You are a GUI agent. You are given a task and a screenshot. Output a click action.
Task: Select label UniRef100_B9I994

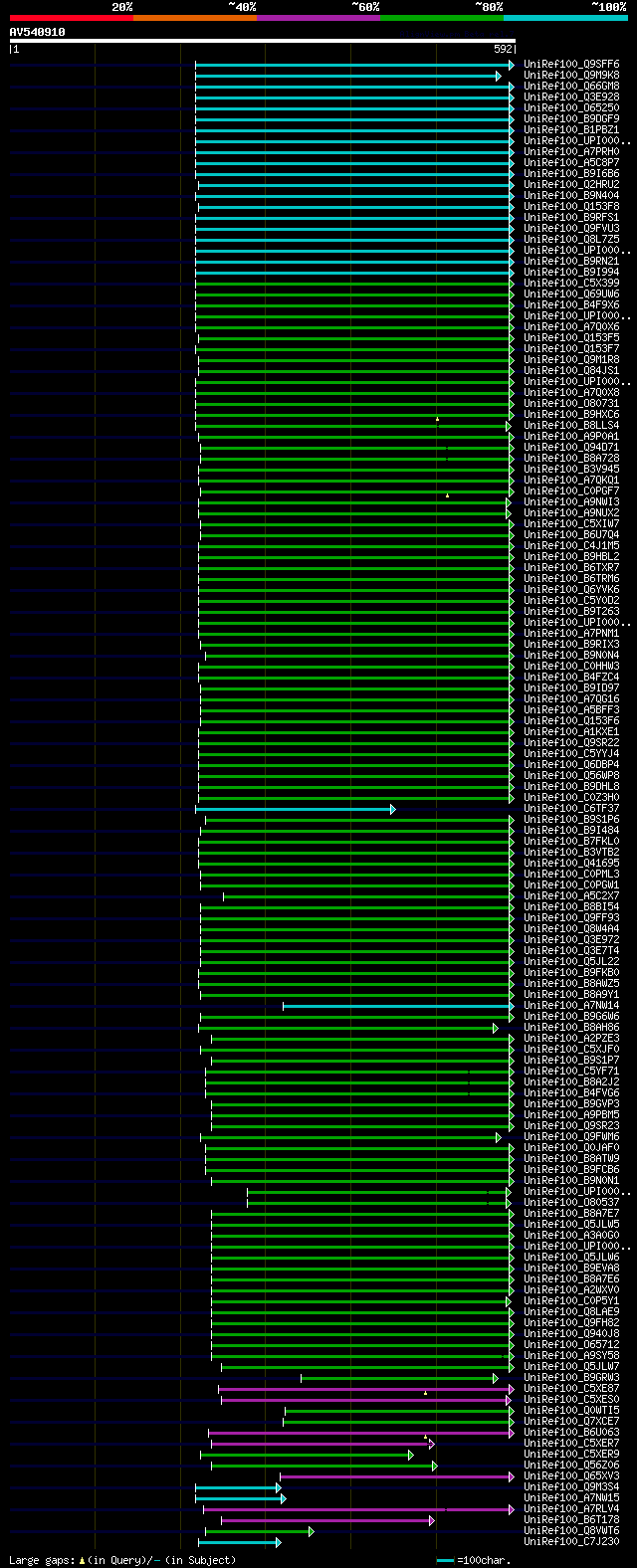[x=570, y=273]
